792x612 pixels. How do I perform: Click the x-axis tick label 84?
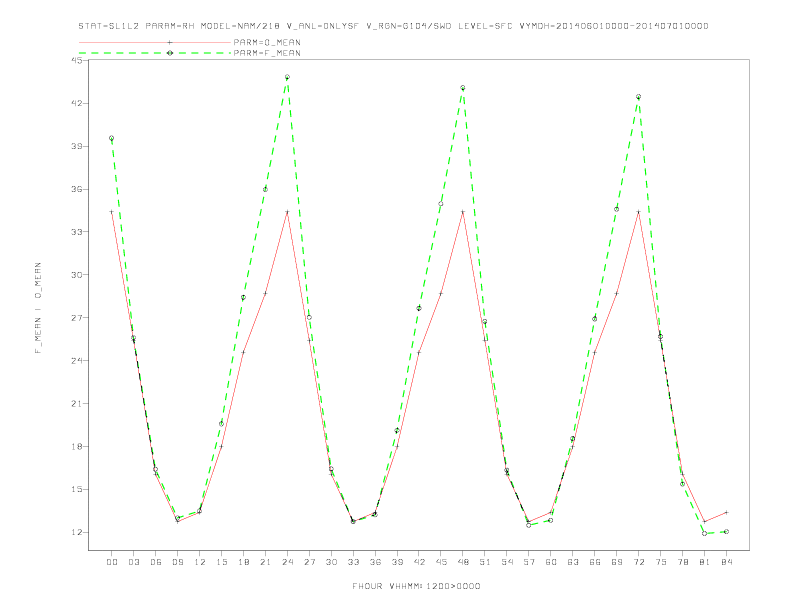coord(726,562)
